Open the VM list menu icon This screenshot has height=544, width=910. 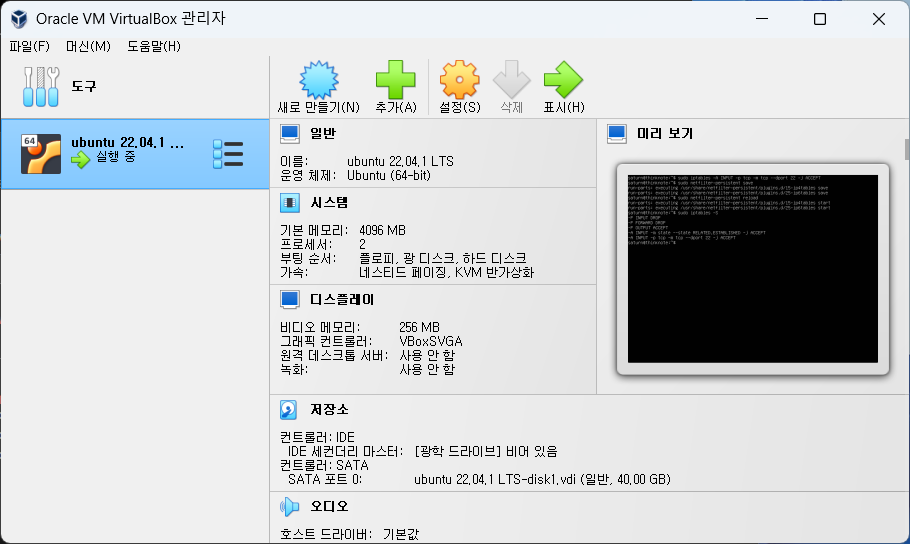tap(228, 154)
